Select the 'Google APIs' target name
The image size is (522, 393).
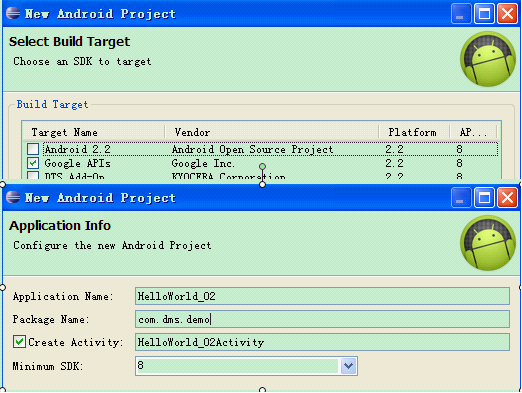(77, 163)
